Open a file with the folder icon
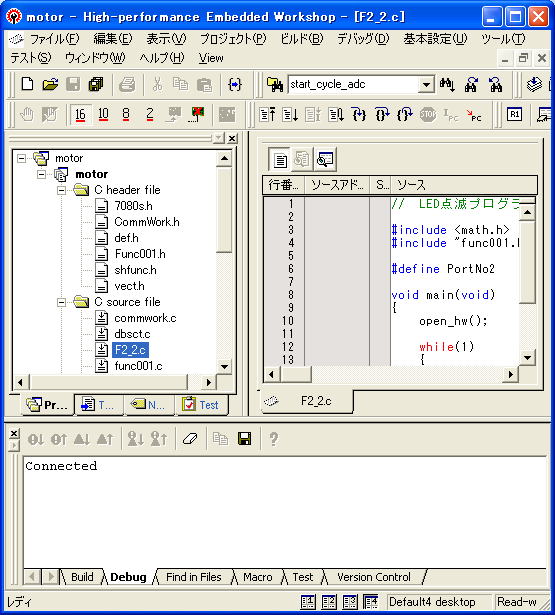 [50, 84]
